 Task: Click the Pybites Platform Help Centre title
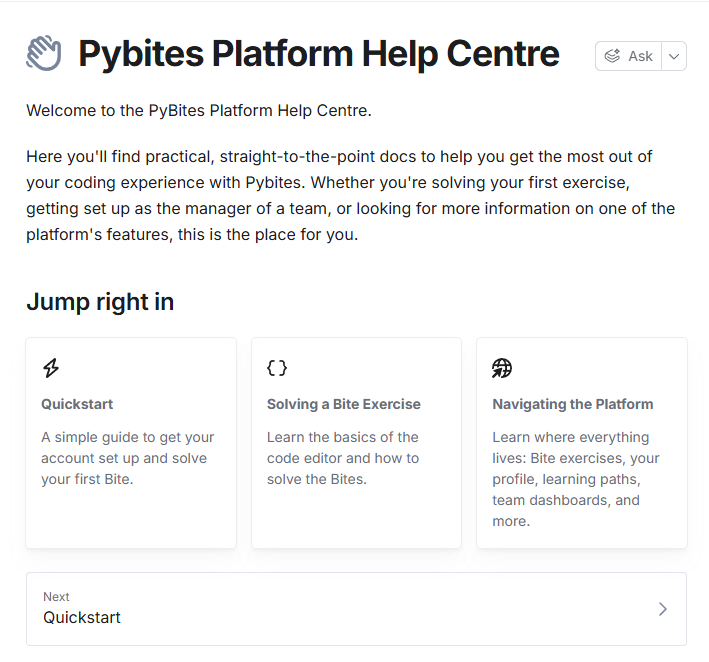click(x=319, y=54)
